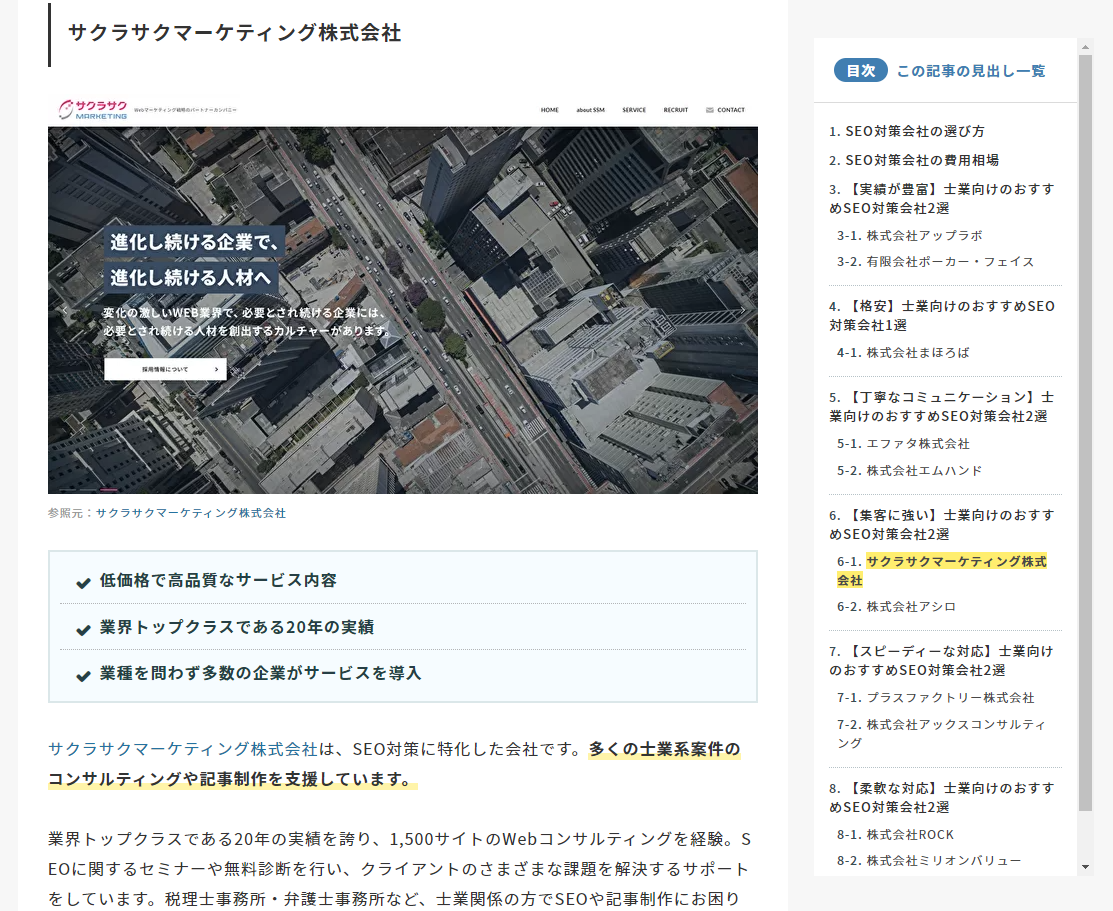Jump to section 3 【実績が豊富】 in contents
The image size is (1113, 911).
(941, 199)
